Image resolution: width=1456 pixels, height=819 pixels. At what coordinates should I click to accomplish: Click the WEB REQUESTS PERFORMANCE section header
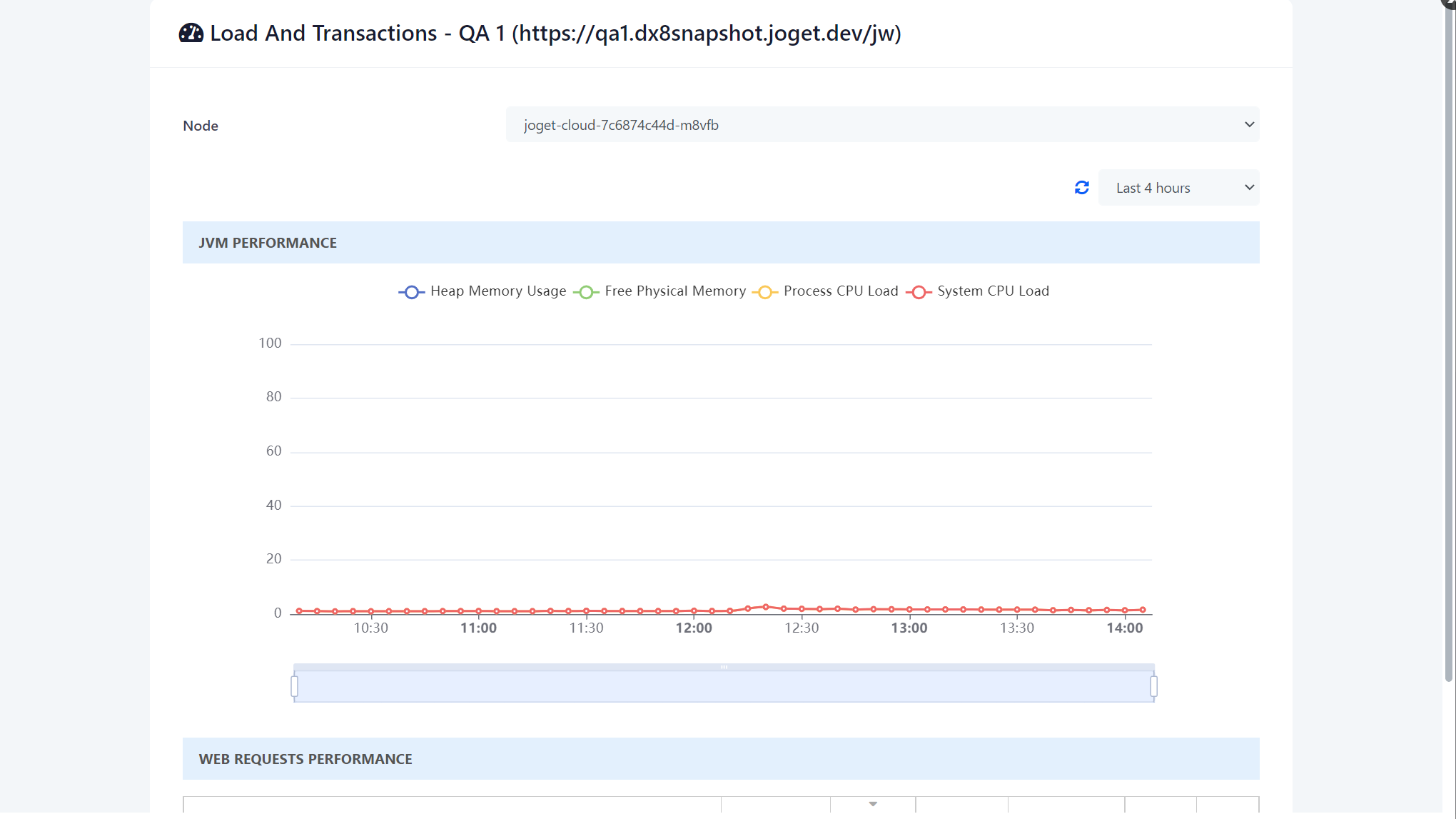coord(305,759)
